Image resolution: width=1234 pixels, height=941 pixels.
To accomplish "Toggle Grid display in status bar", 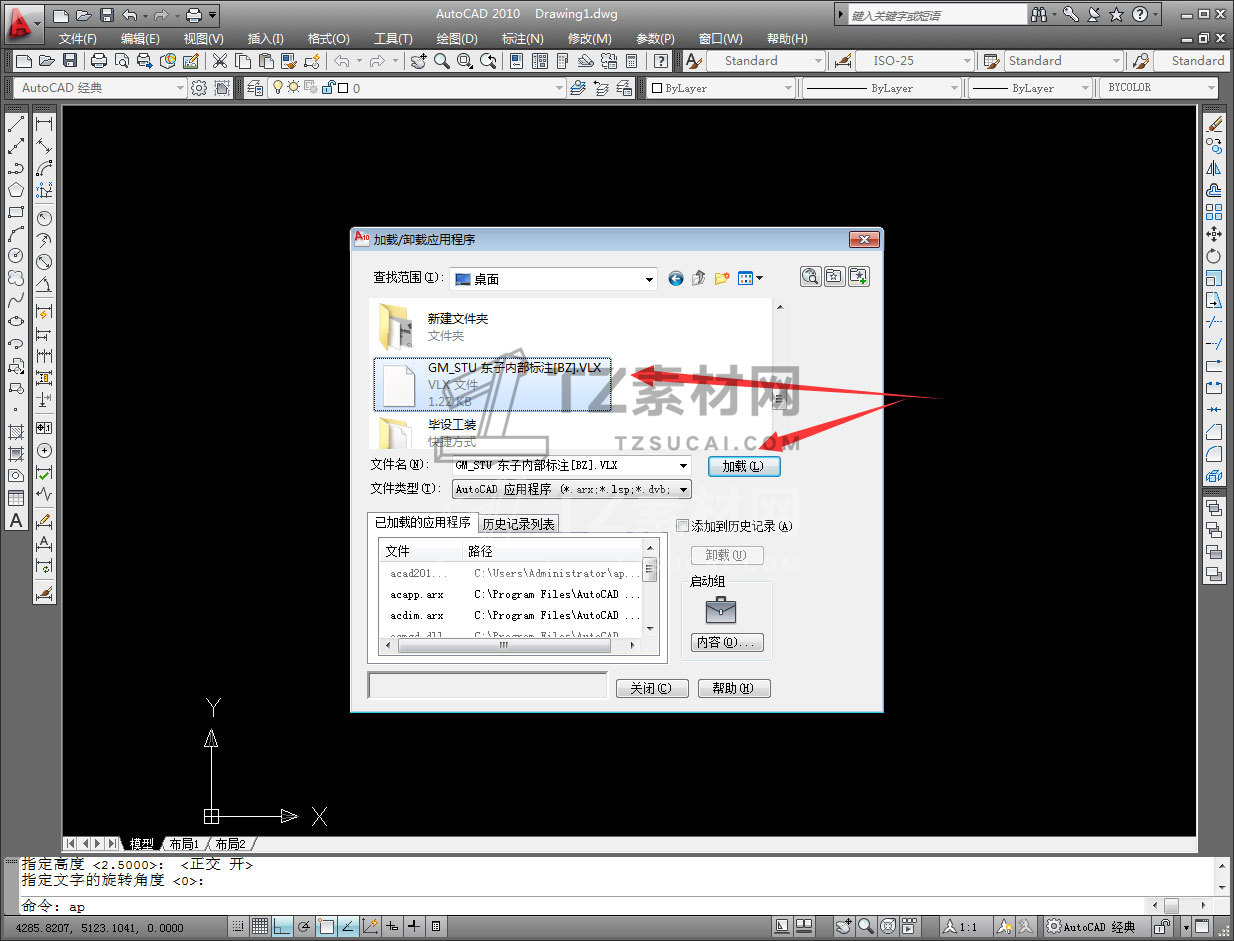I will (259, 927).
